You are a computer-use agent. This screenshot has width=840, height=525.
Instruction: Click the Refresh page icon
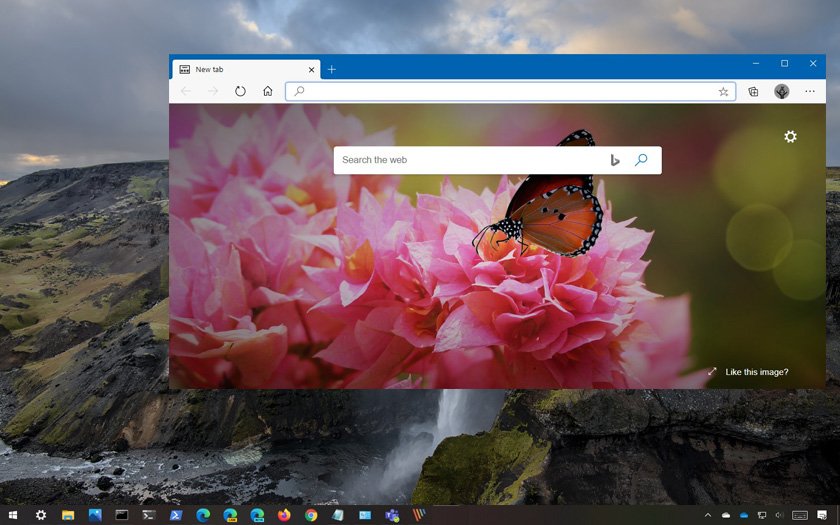[240, 91]
